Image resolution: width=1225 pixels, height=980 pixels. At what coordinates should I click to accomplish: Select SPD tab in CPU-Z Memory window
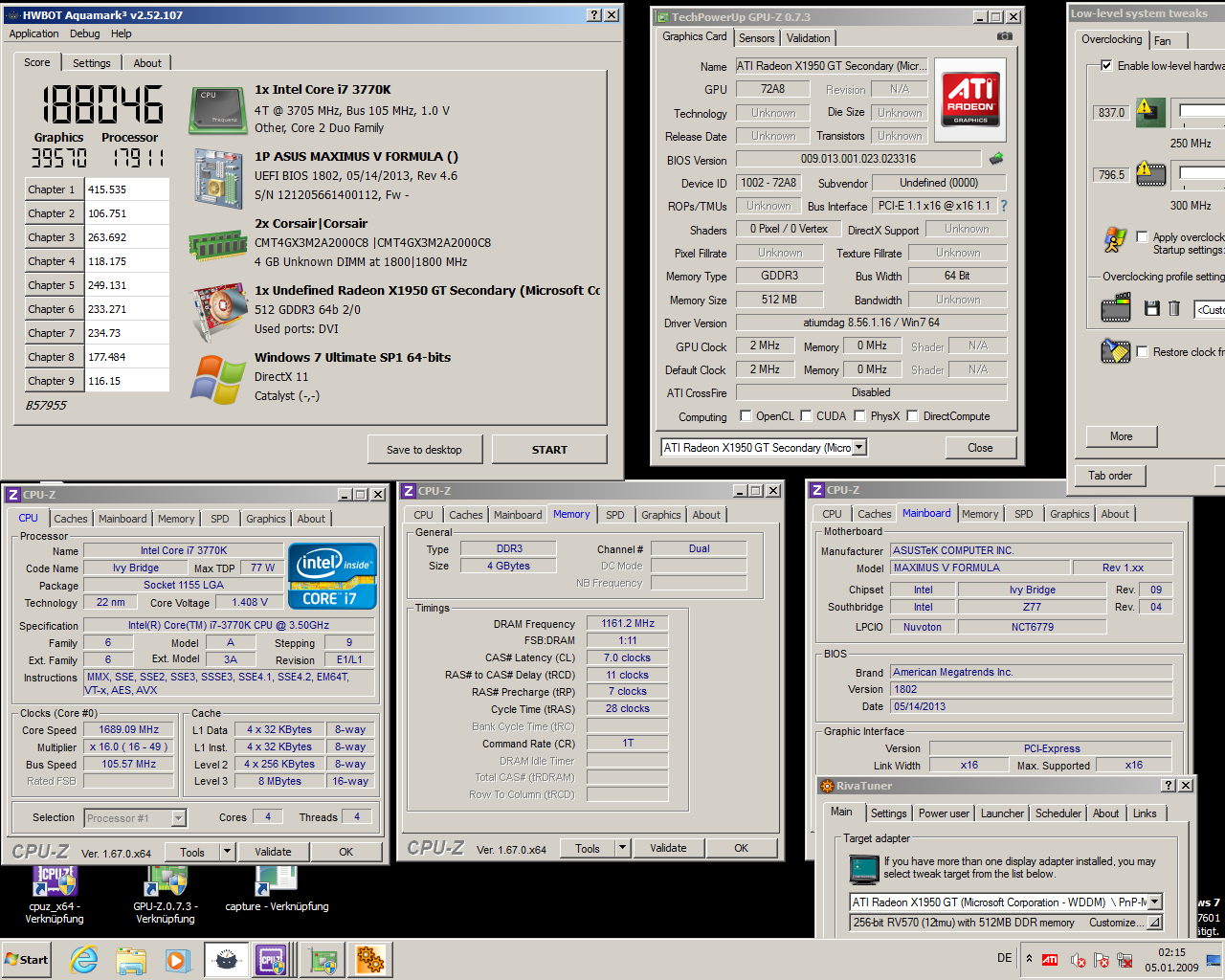(615, 515)
